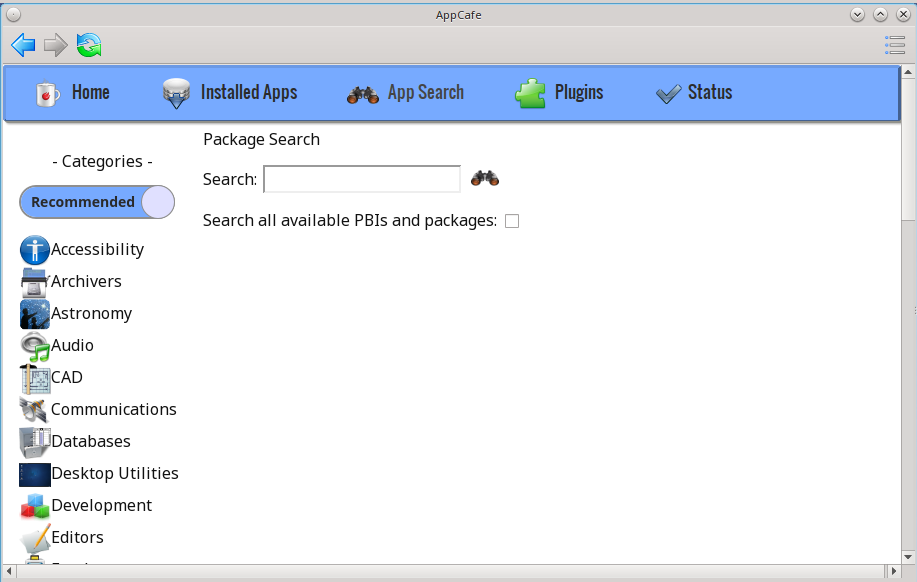The image size is (917, 582).
Task: Click the Desktop Utilities icon
Action: point(35,474)
